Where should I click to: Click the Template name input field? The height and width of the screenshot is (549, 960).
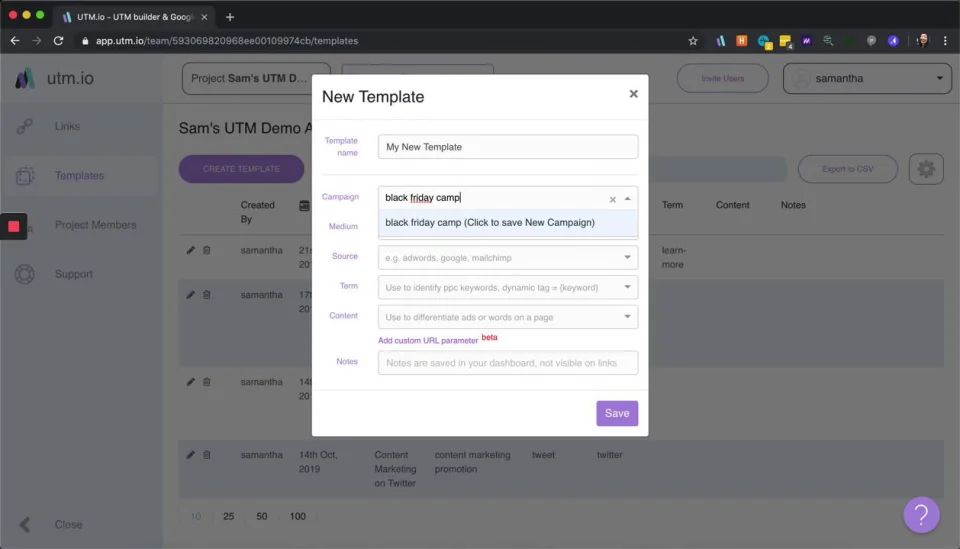coord(508,147)
